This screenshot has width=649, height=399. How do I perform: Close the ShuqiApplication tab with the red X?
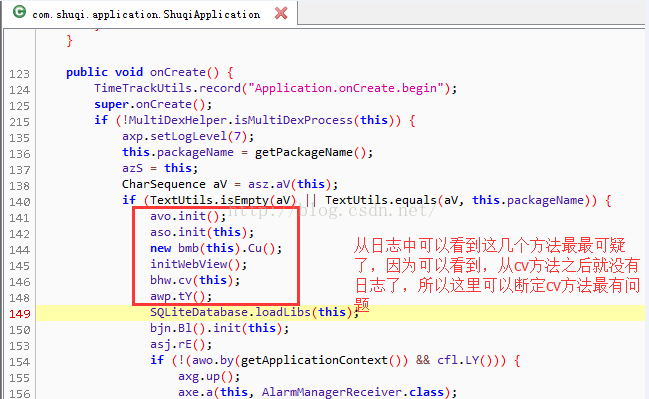[x=281, y=13]
